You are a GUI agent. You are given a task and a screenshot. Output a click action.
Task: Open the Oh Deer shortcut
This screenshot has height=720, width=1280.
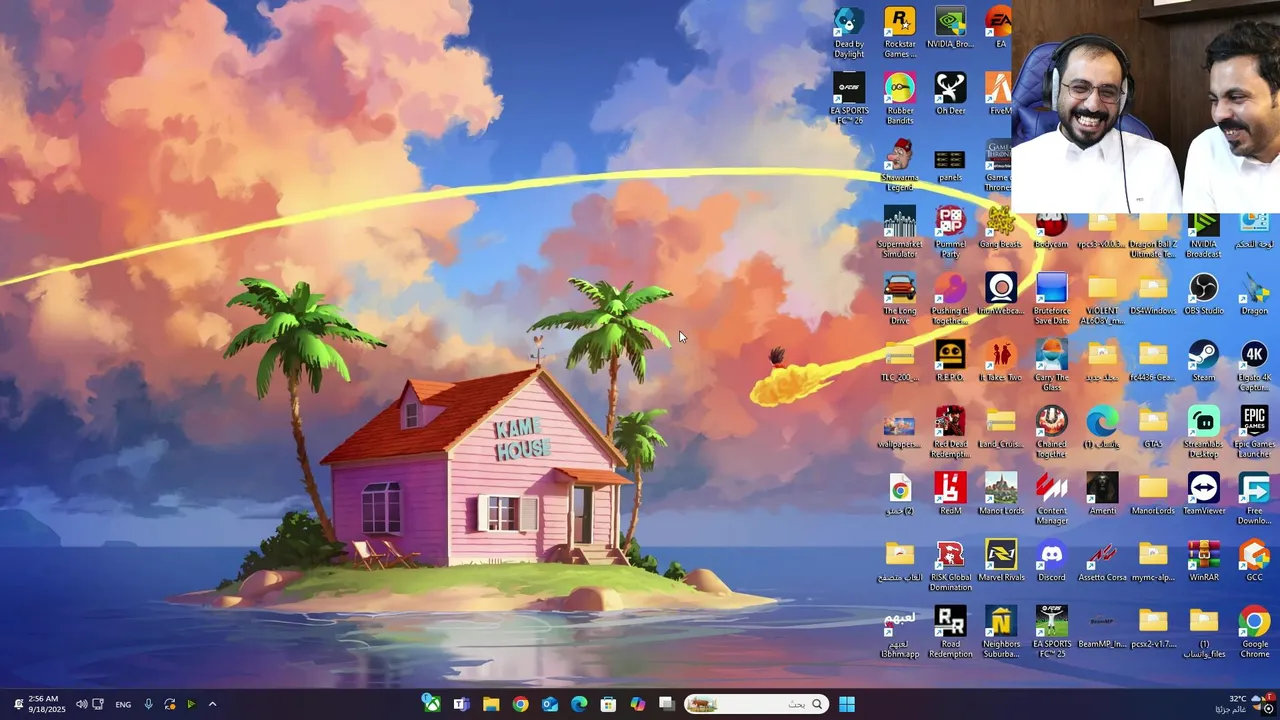point(950,94)
